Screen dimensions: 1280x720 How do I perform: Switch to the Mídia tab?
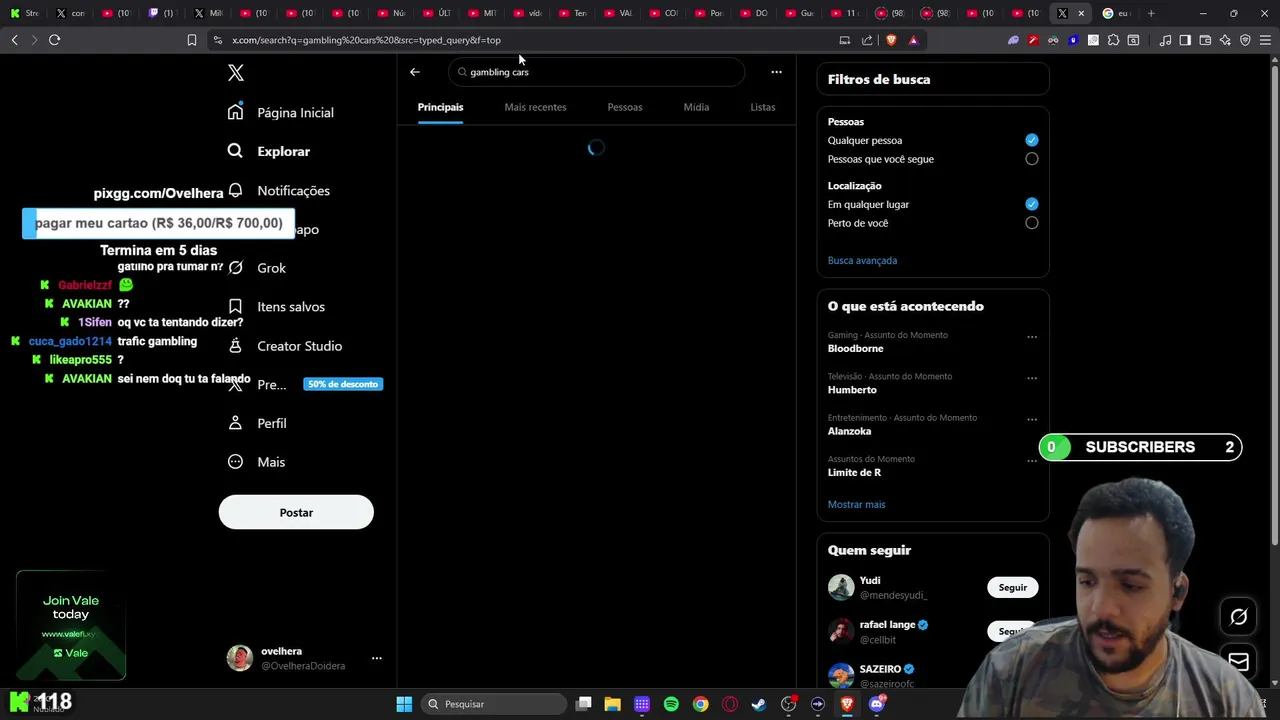coord(696,107)
